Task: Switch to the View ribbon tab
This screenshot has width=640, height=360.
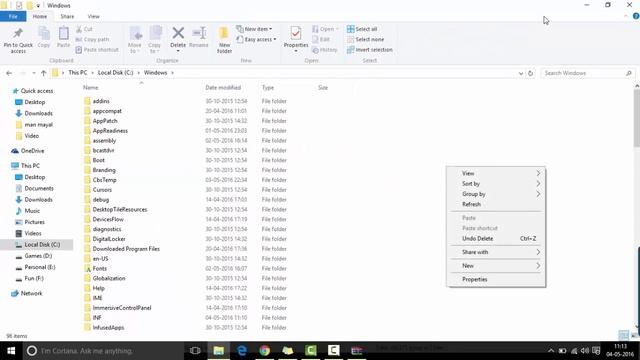Action: pyautogui.click(x=93, y=16)
